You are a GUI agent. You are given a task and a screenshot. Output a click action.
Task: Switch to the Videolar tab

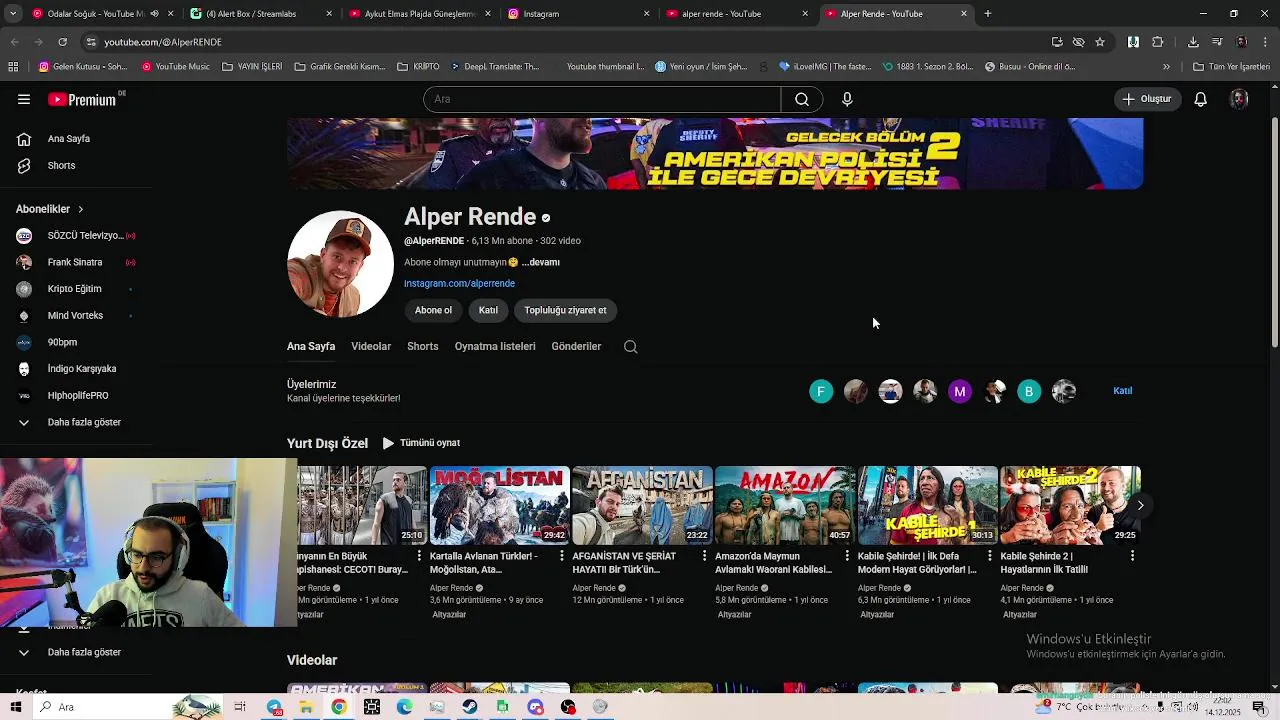click(371, 346)
